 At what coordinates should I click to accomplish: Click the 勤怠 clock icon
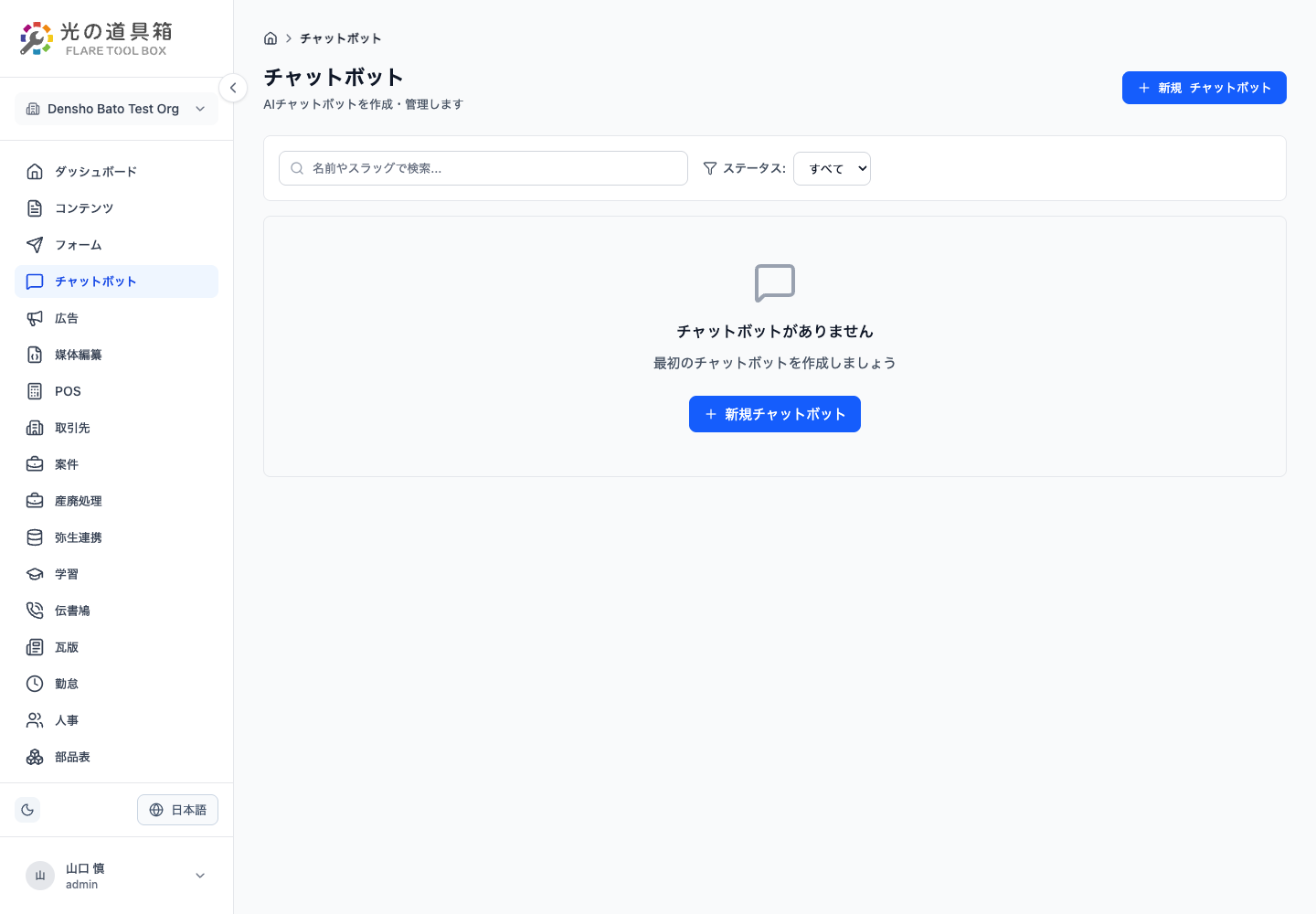pos(35,684)
